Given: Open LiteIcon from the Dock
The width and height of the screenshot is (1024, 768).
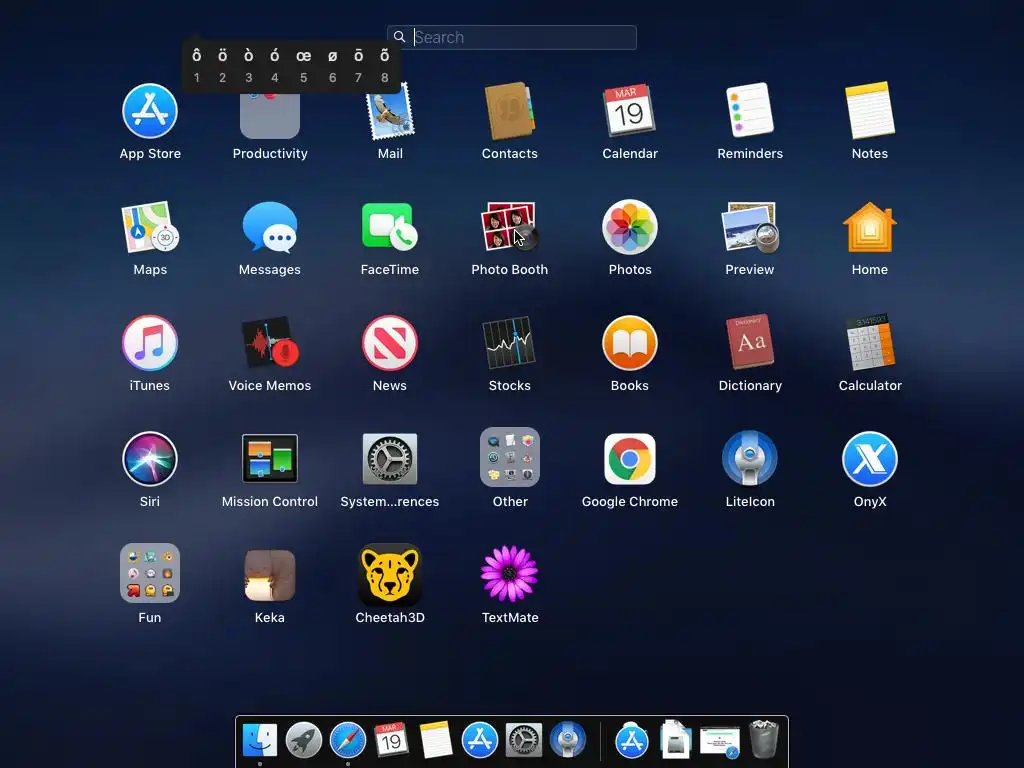Looking at the screenshot, I should point(568,741).
